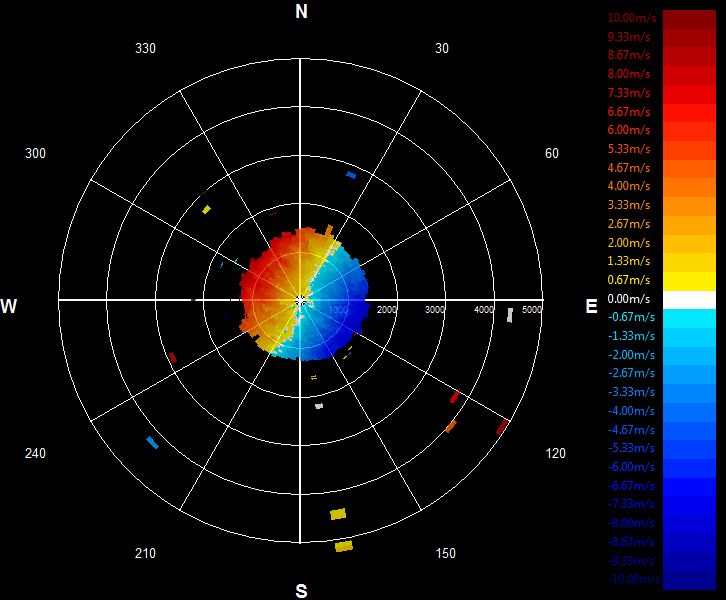Click the -0.67m/s legend label

pos(631,317)
